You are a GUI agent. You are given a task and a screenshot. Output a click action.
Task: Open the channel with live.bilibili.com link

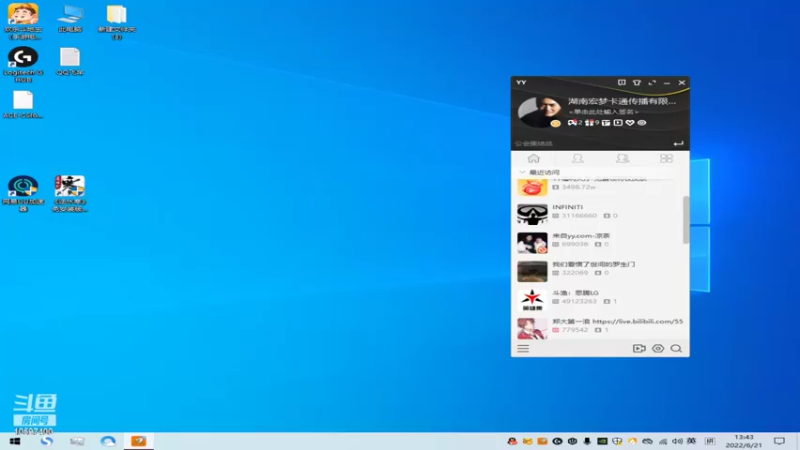pyautogui.click(x=597, y=328)
